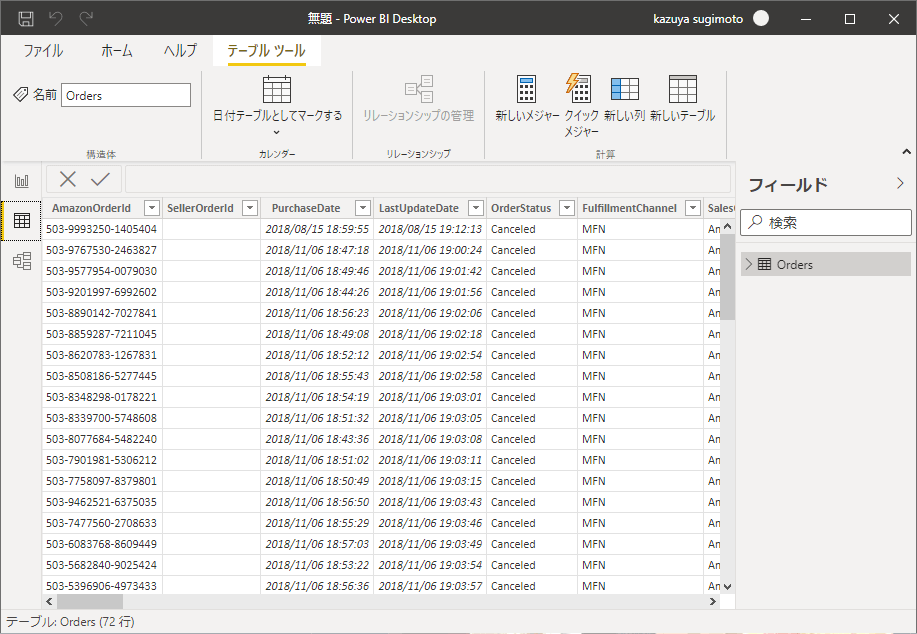This screenshot has height=634, width=917.
Task: Expand the Orders table in Fields pane
Action: point(748,264)
